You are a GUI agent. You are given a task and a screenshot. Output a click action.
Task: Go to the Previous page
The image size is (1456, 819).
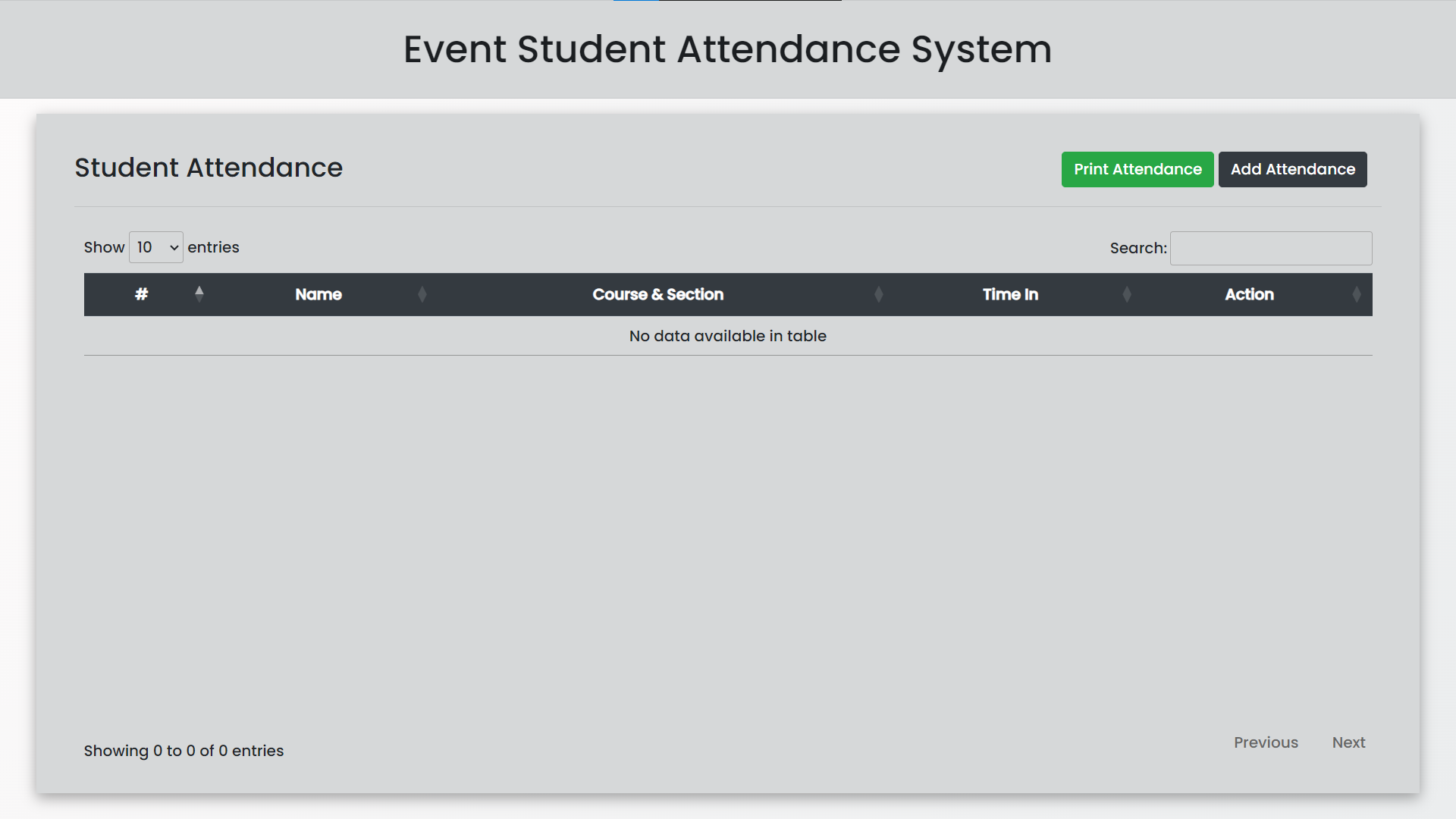(1266, 742)
